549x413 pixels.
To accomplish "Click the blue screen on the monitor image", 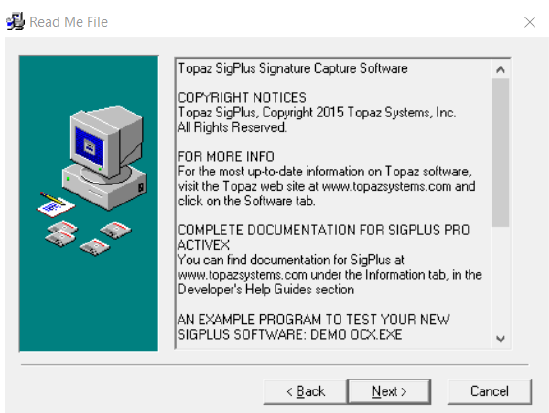I will (89, 146).
